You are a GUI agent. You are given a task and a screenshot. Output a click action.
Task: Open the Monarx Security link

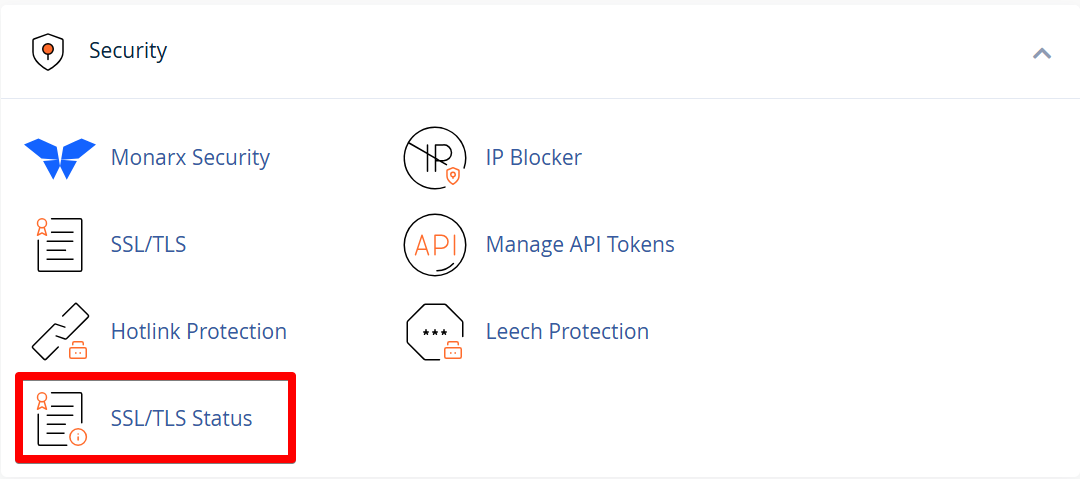(190, 158)
